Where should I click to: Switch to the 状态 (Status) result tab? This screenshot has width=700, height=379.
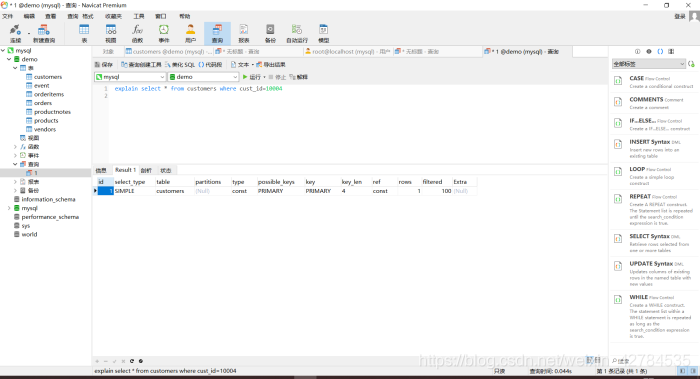(x=166, y=170)
